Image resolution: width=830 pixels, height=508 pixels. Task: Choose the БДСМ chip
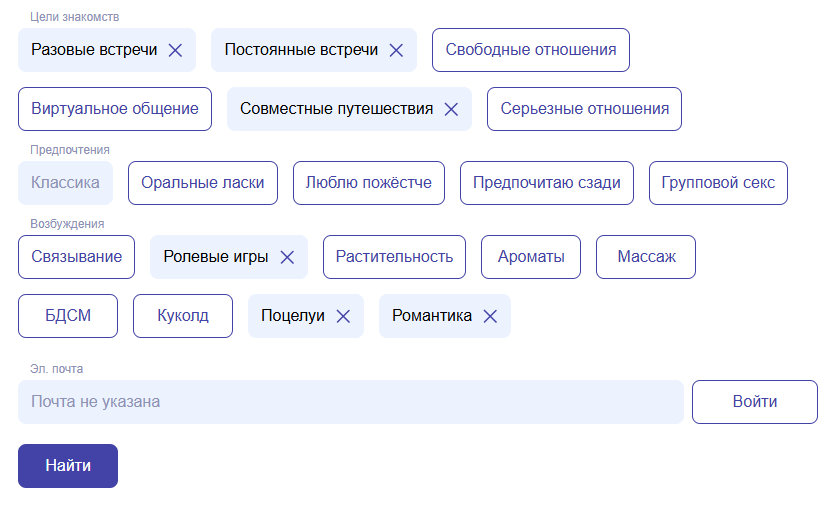point(68,316)
